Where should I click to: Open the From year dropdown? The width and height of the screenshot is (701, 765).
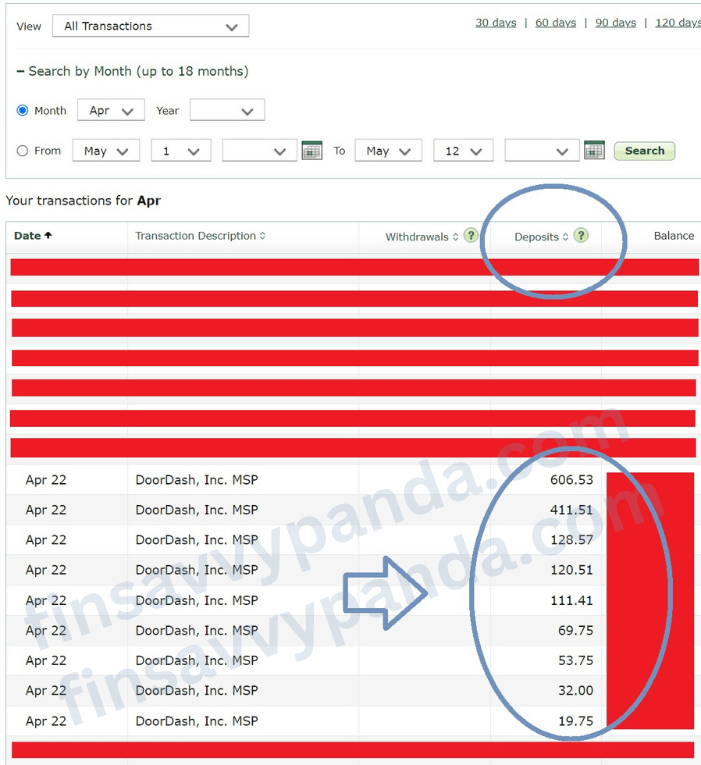coord(260,151)
